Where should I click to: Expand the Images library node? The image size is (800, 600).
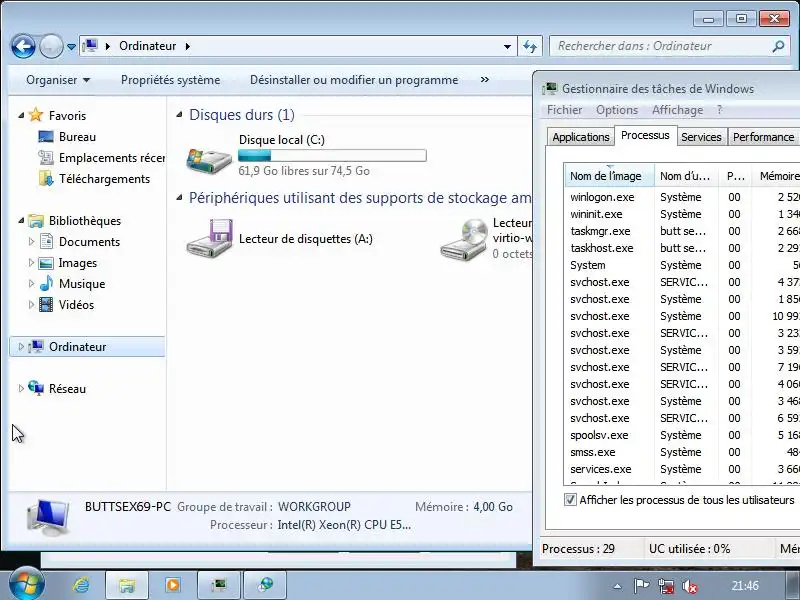pos(31,262)
